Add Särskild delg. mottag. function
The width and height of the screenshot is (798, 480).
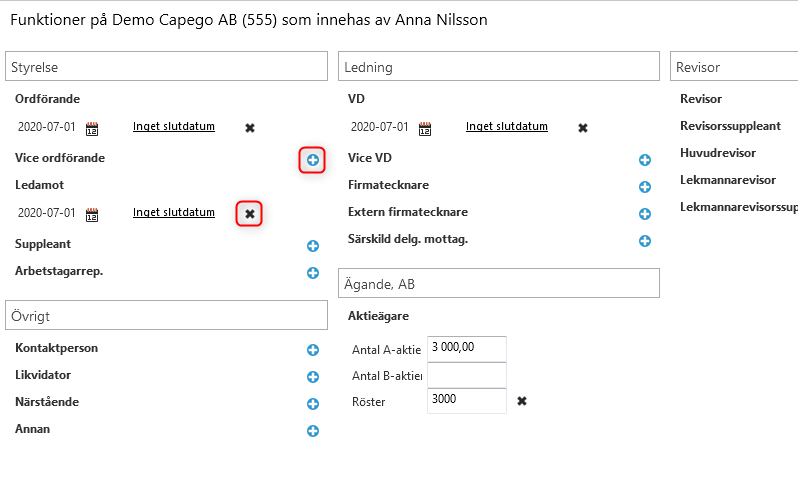[644, 241]
